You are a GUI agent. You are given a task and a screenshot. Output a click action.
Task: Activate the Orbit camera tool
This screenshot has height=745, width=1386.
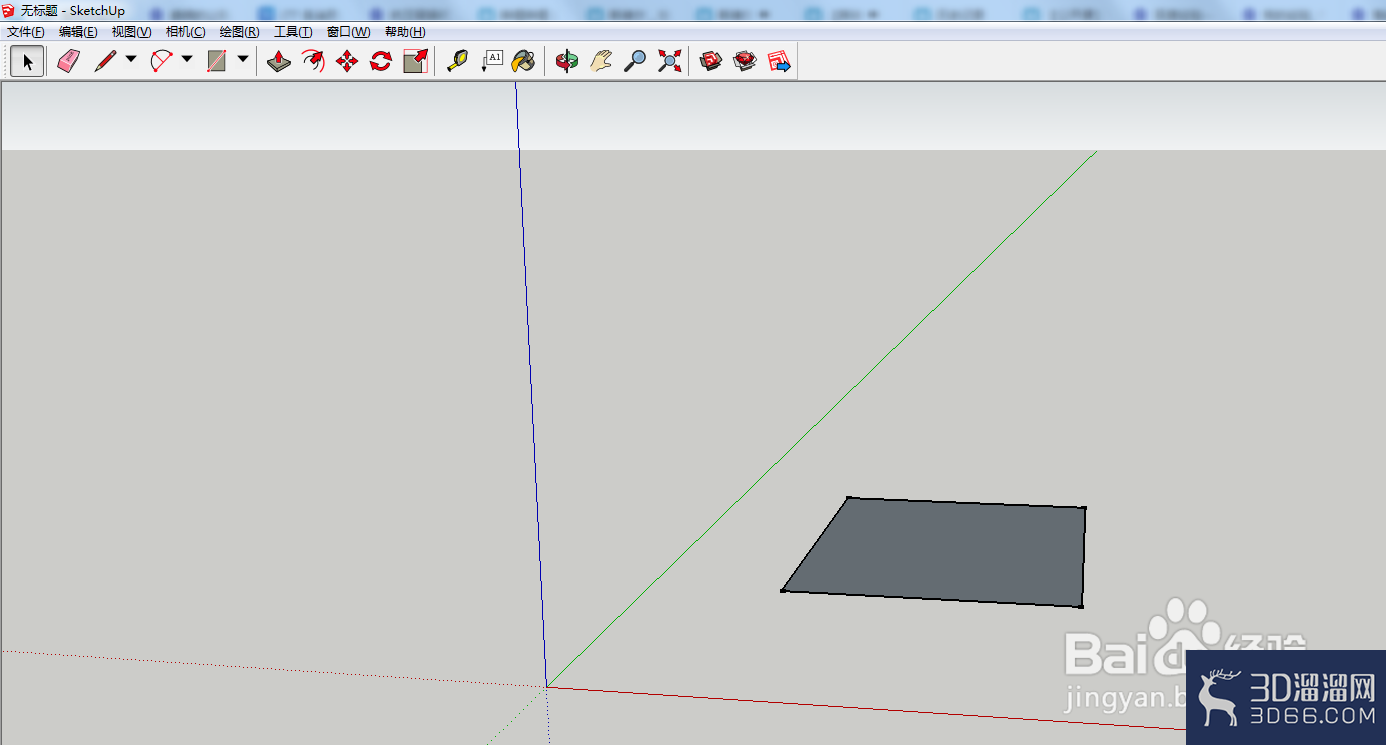pyautogui.click(x=567, y=62)
